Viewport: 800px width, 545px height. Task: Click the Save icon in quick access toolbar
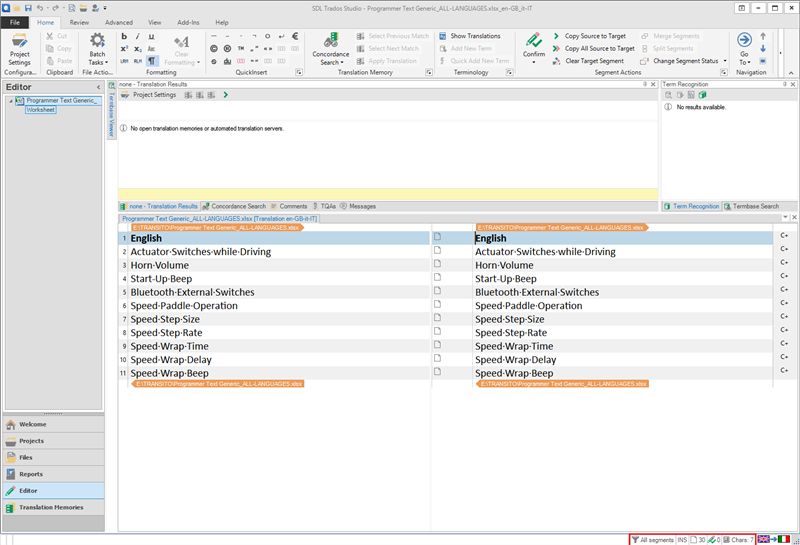point(28,8)
